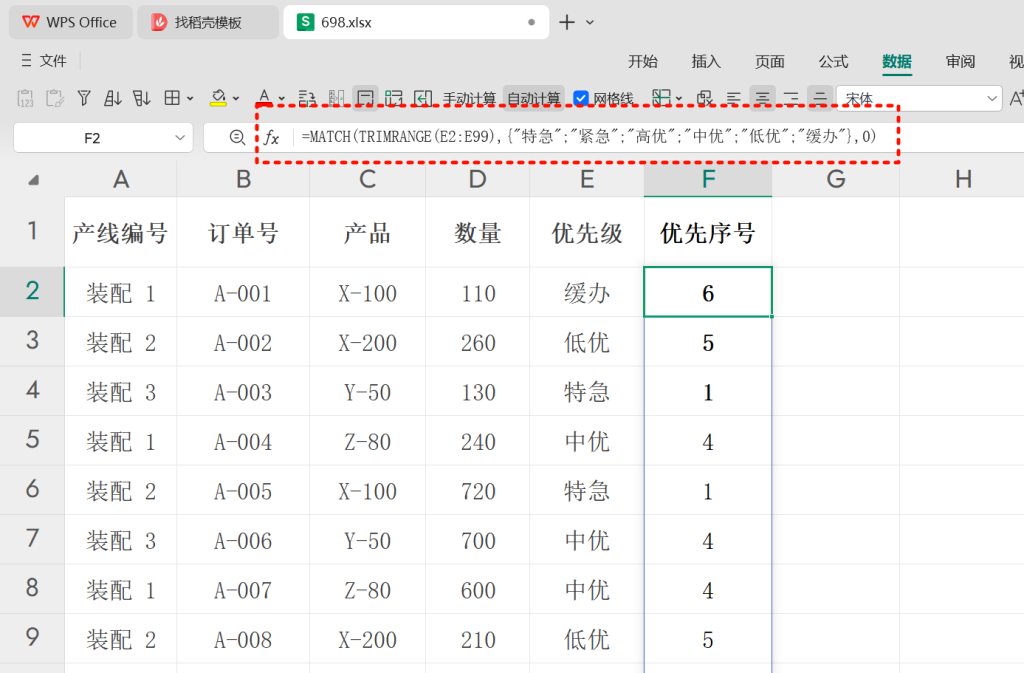Open the 找稻壳模板 tab
The image size is (1024, 673).
tap(208, 22)
